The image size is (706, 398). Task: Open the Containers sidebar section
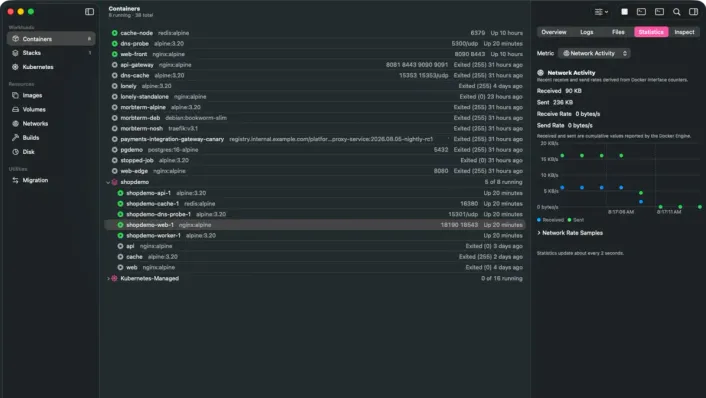[x=51, y=39]
